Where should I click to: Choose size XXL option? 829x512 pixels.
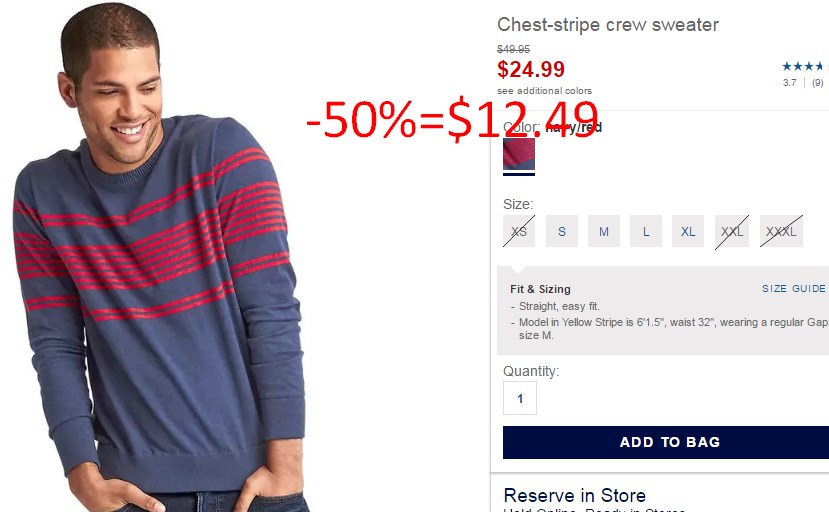click(732, 231)
